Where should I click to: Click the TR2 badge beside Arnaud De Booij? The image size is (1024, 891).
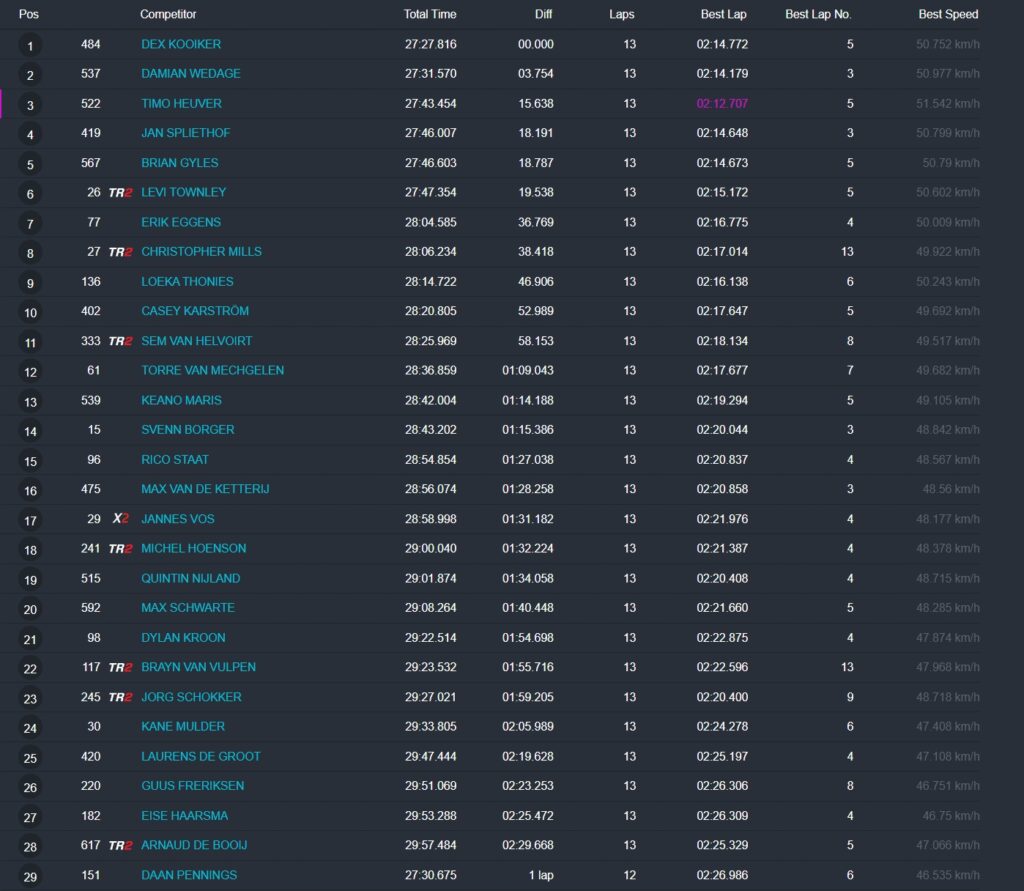(x=120, y=845)
